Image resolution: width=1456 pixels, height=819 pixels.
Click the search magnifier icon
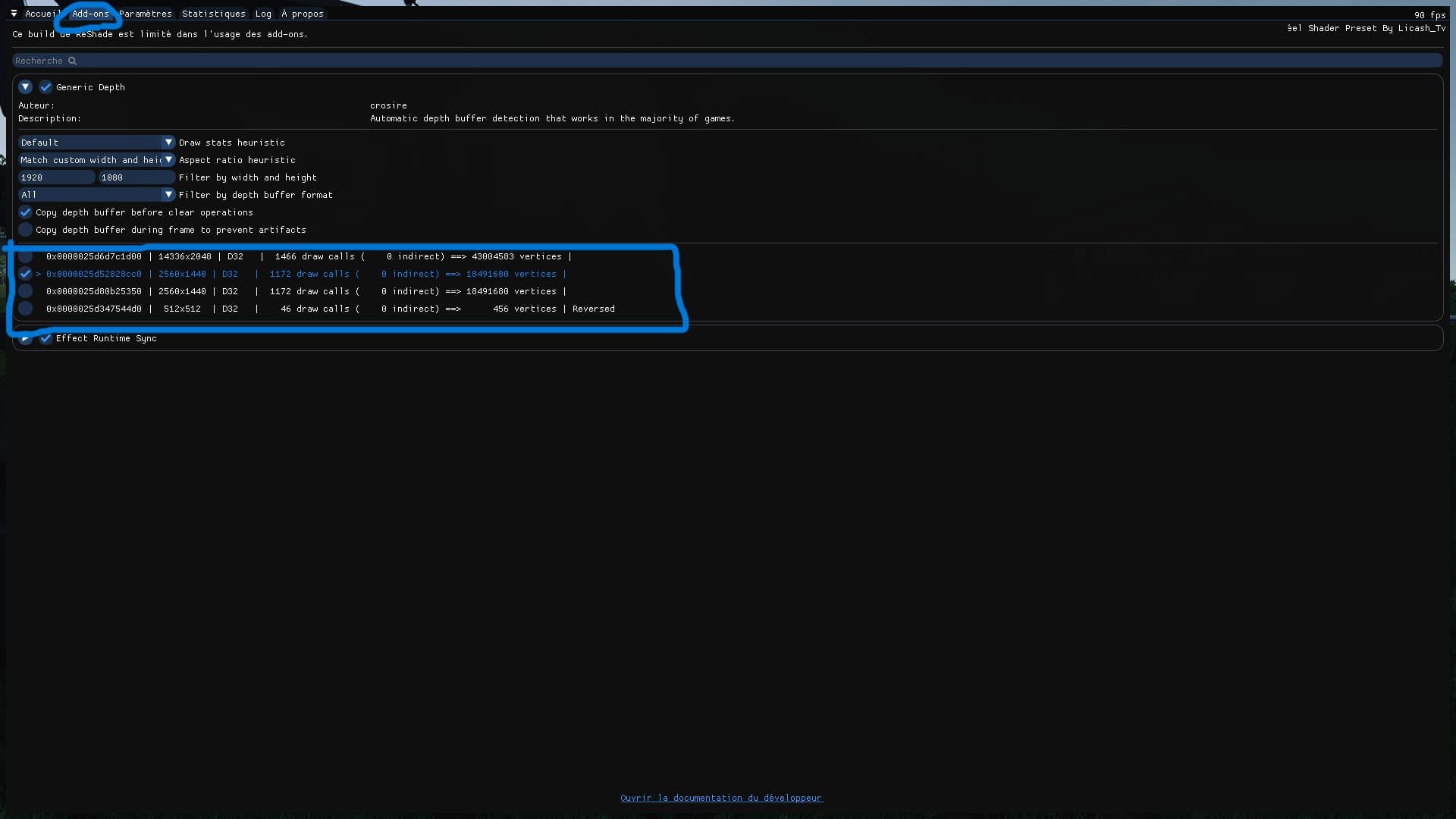pyautogui.click(x=72, y=61)
